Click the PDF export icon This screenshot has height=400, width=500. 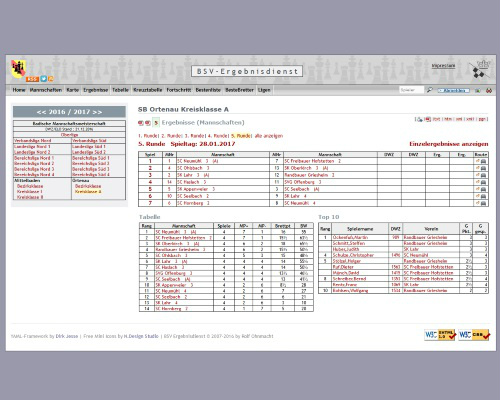point(428,119)
